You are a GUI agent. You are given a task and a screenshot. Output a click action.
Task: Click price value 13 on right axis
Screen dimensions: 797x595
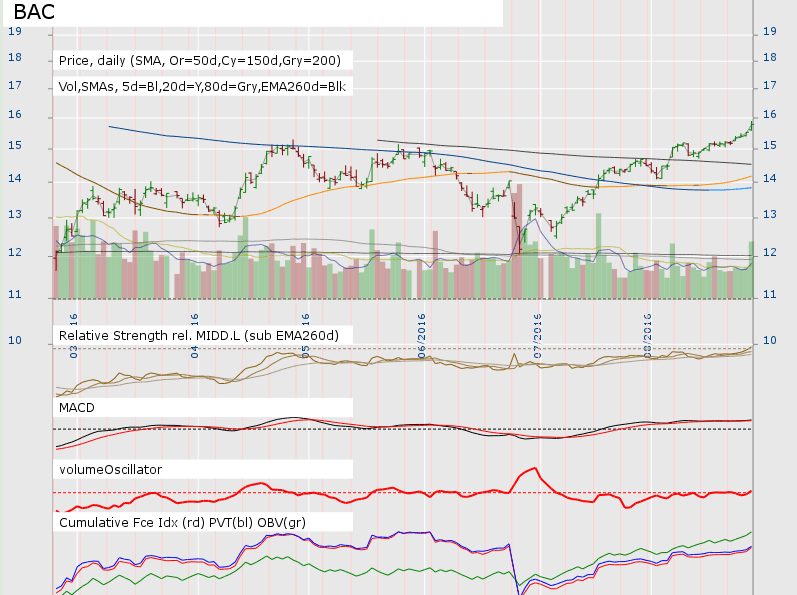770,214
